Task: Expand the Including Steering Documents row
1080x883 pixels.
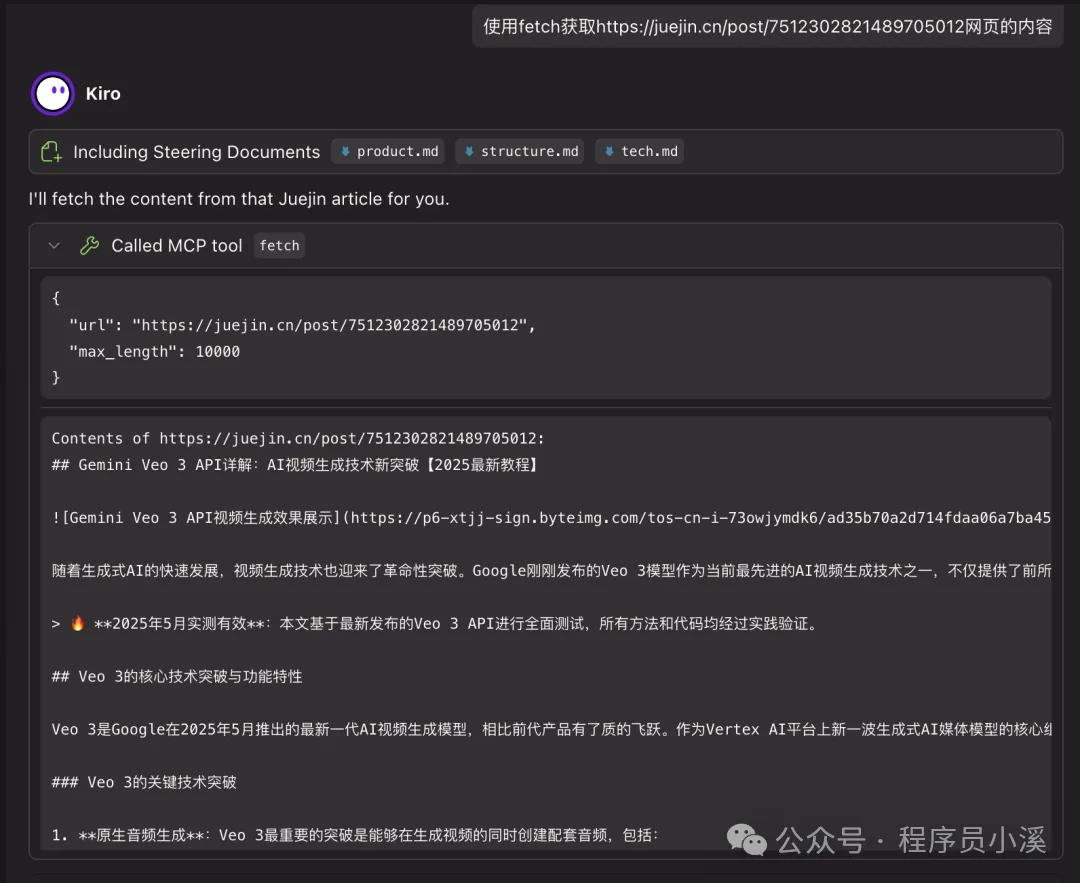Action: pos(196,151)
